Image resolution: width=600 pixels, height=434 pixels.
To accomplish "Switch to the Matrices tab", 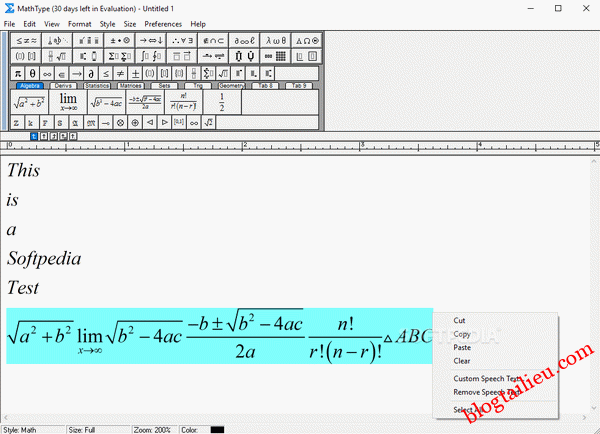I will 130,86.
